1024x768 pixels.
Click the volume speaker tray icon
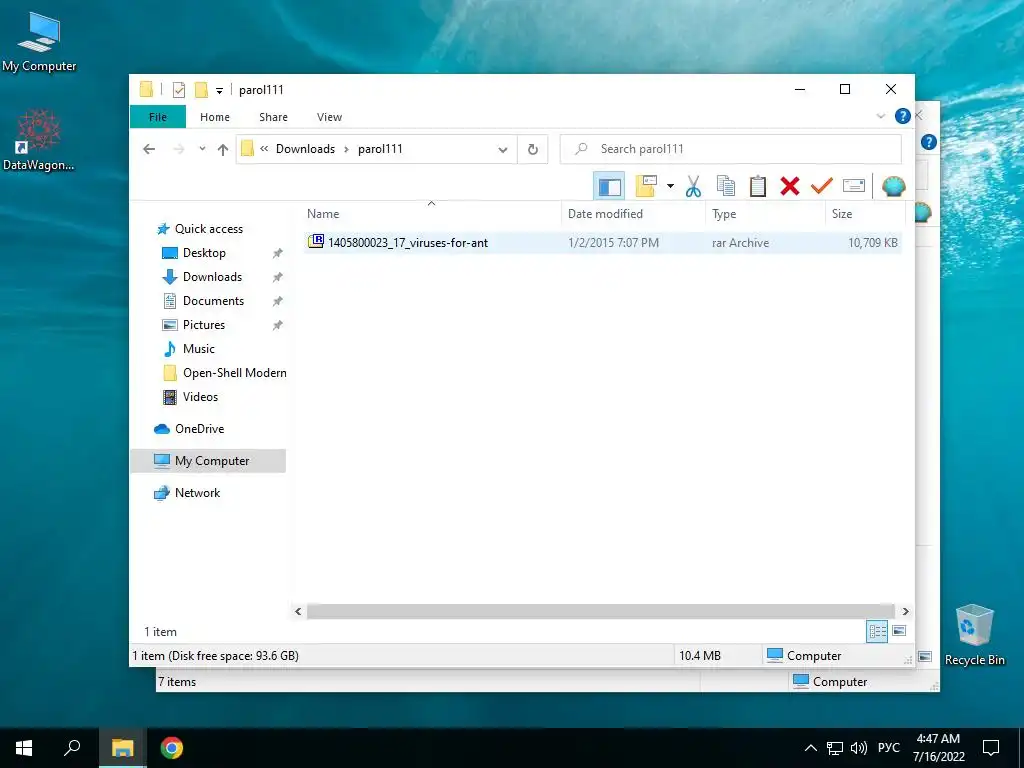(859, 748)
